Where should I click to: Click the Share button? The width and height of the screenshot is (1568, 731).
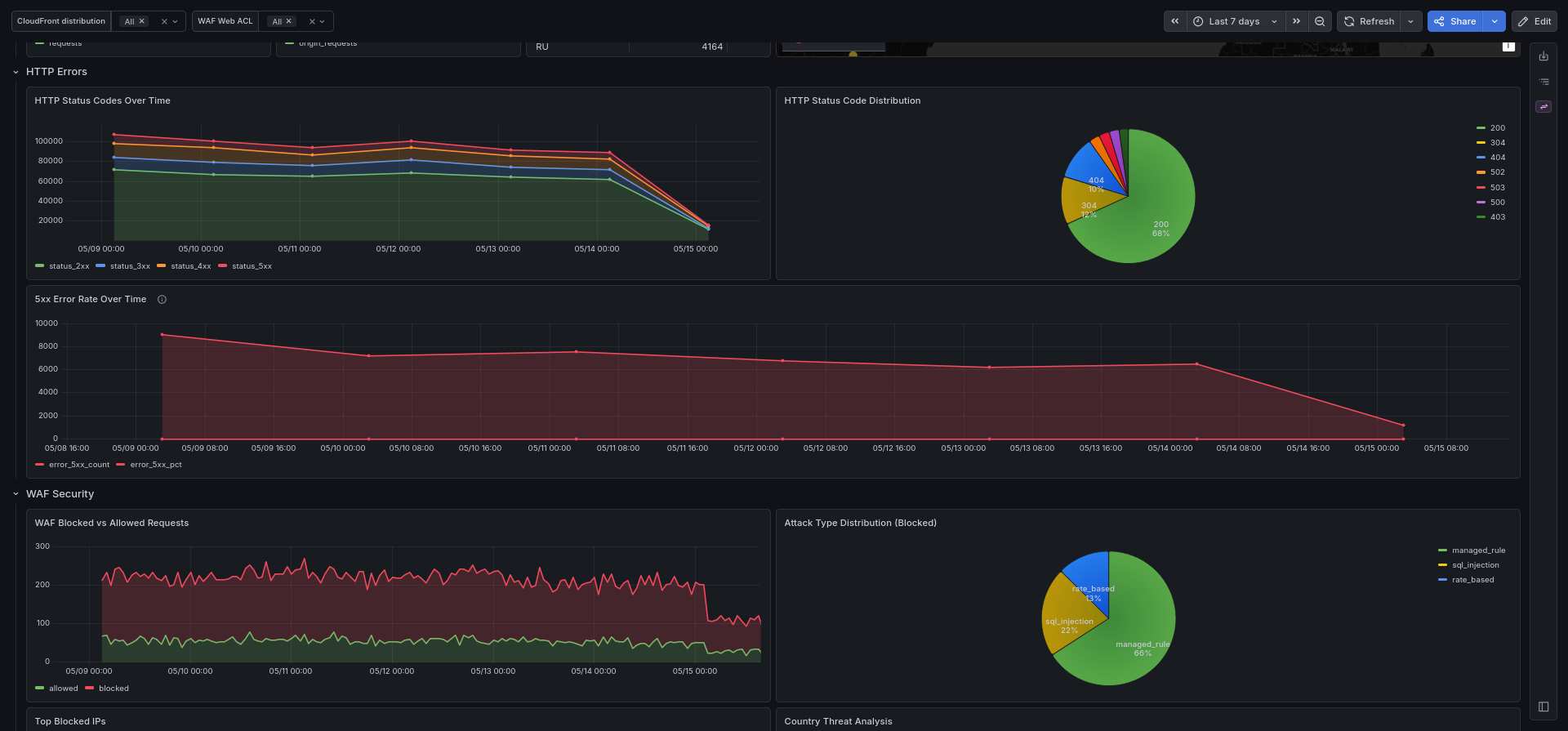coord(1455,21)
